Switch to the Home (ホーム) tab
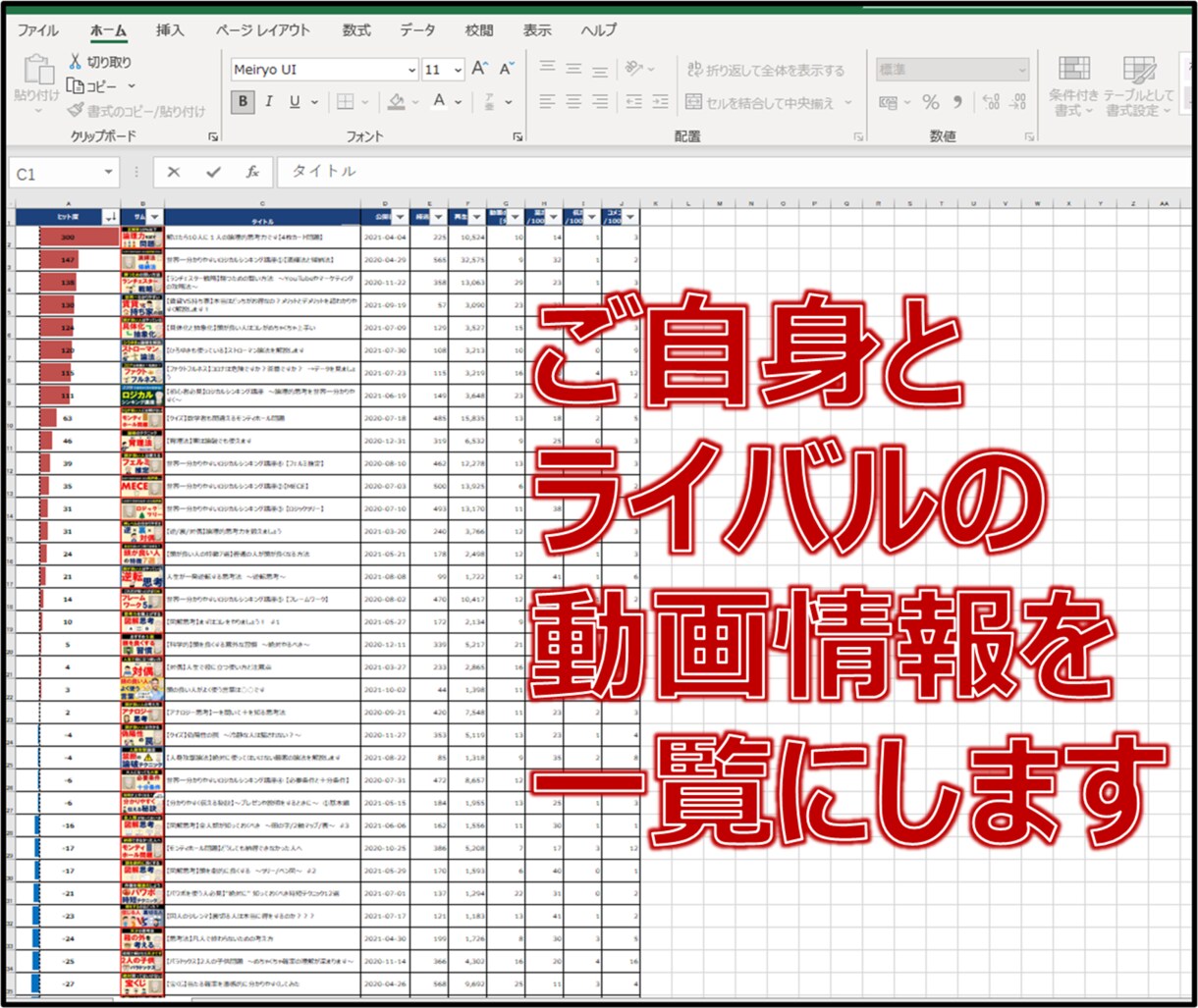 pos(108,30)
